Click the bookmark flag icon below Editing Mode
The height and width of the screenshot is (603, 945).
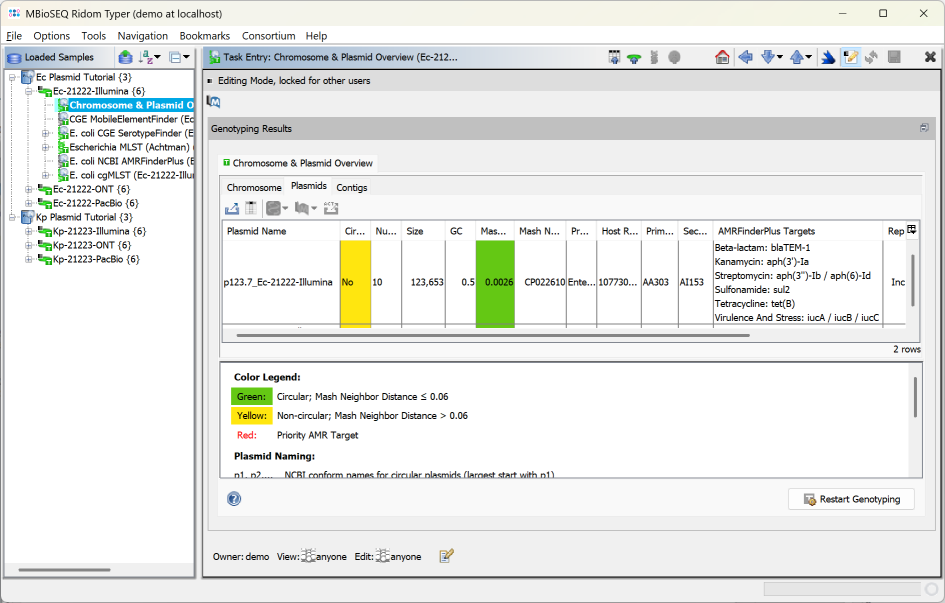213,100
